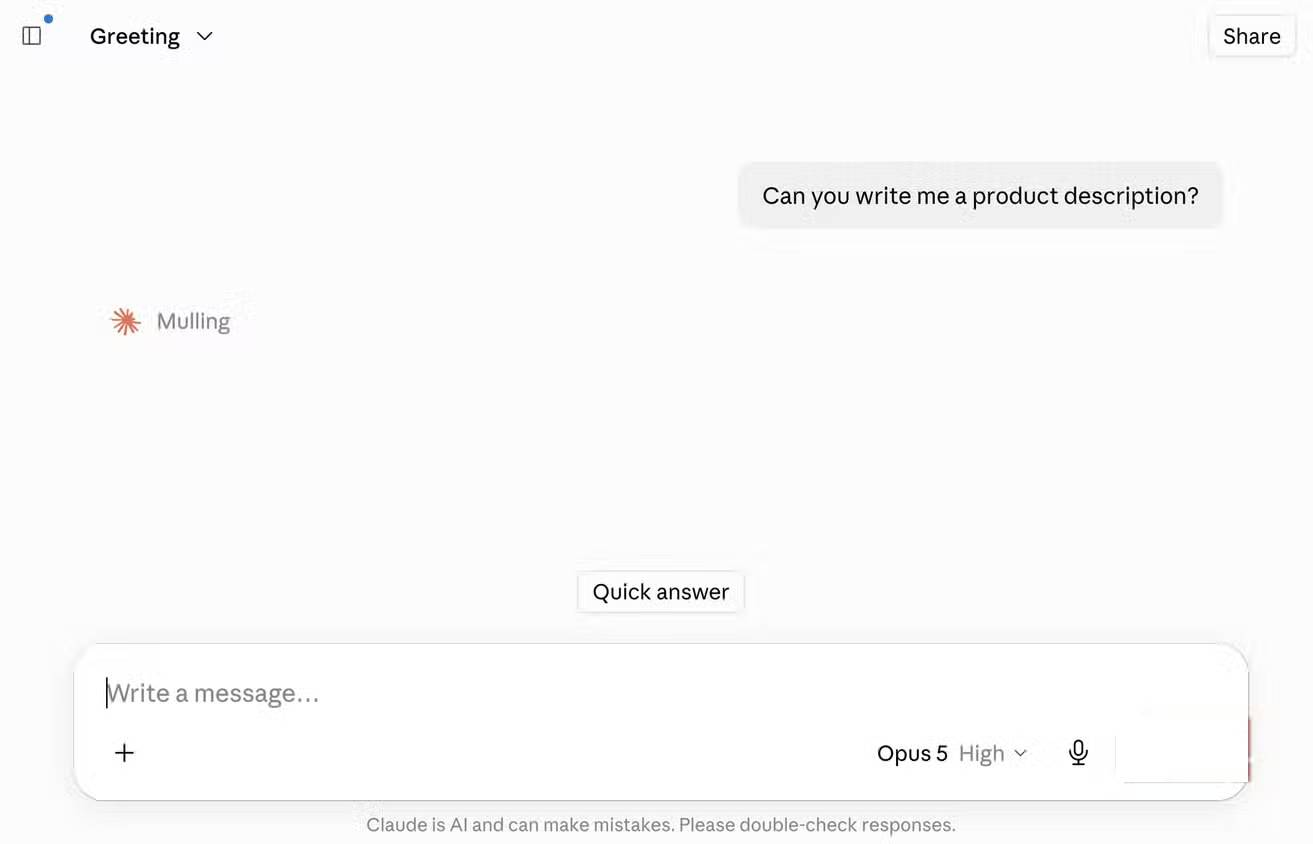Click the orange Claude spark icon

[x=125, y=321]
